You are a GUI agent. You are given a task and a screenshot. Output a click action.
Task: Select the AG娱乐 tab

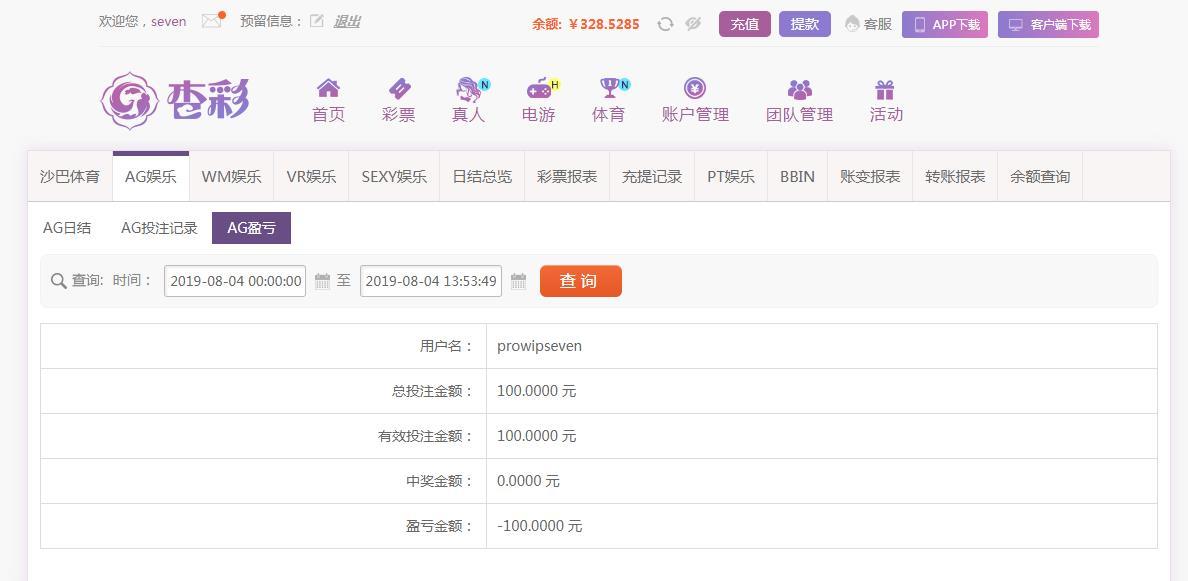pos(151,176)
